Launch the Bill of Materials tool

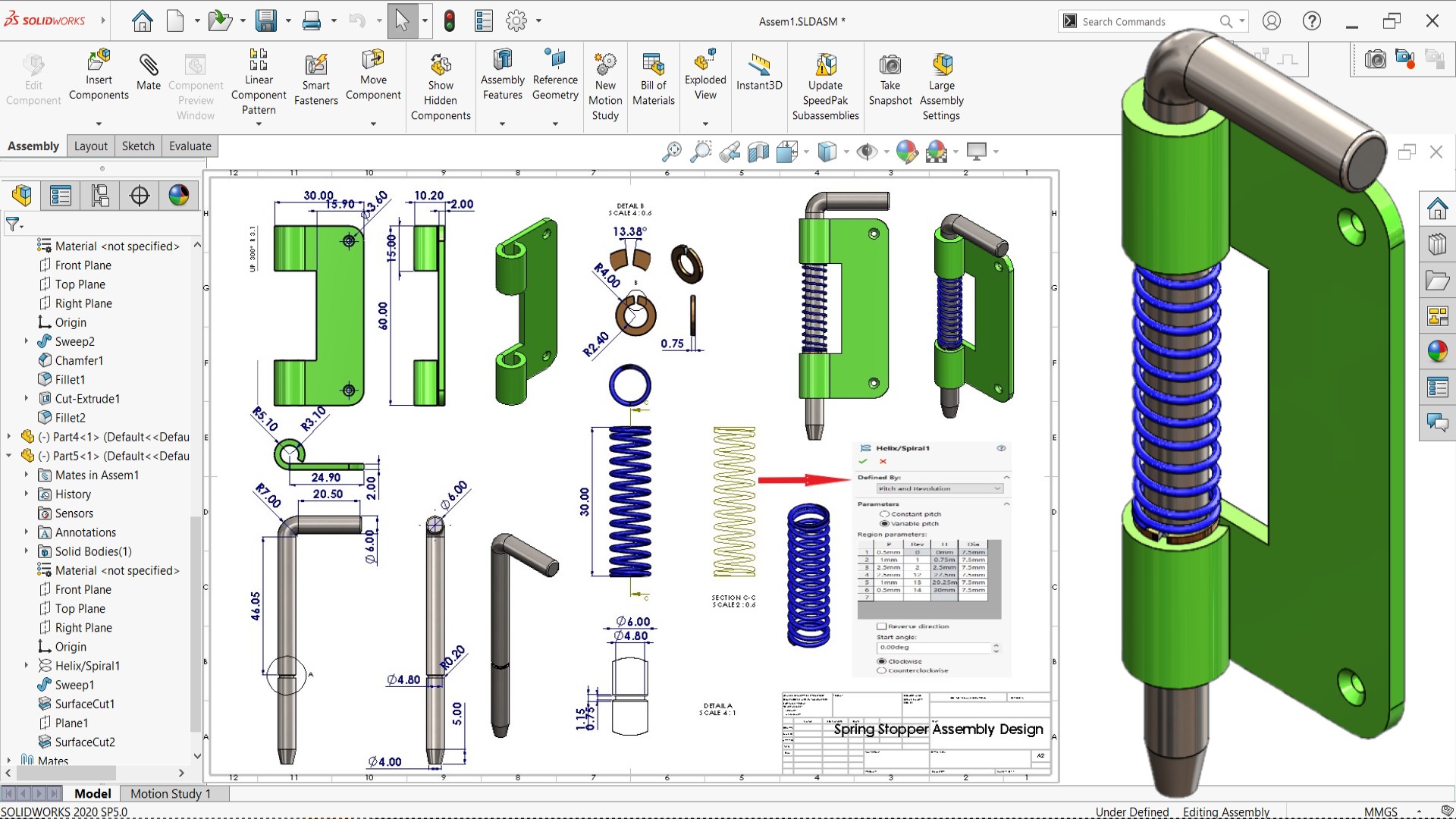click(x=653, y=66)
